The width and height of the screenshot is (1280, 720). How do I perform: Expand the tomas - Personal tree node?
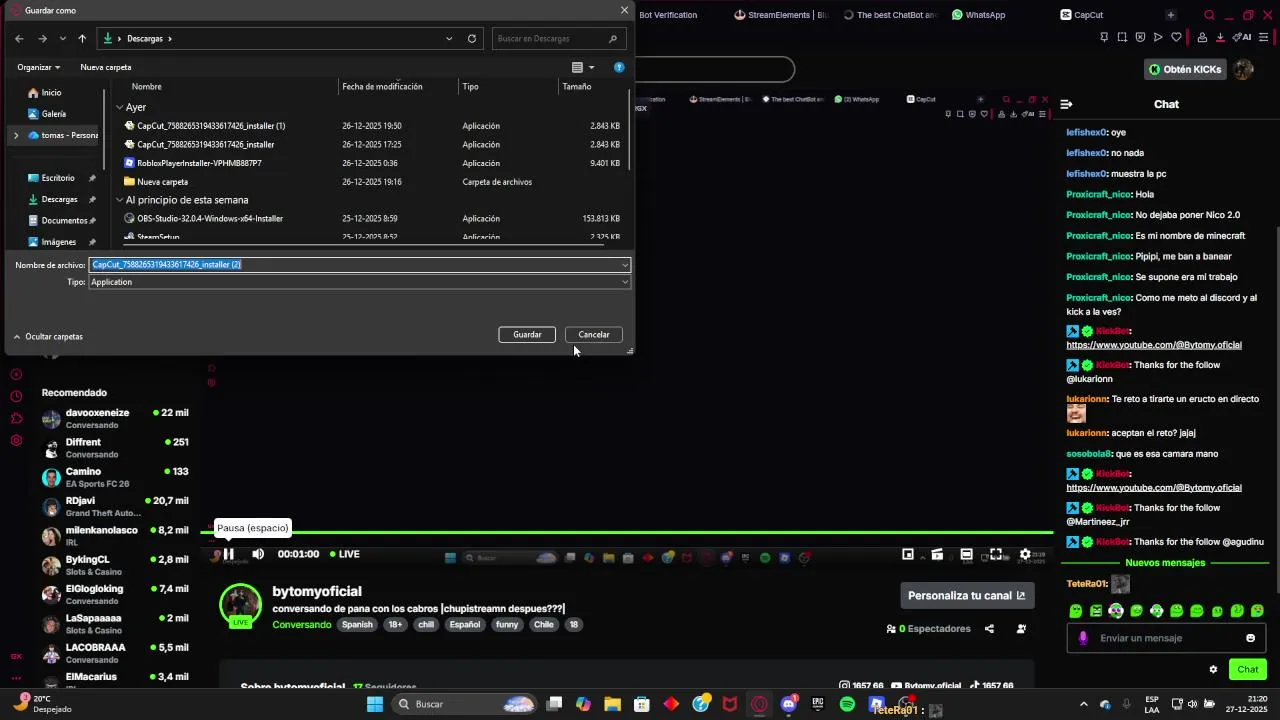coord(15,135)
